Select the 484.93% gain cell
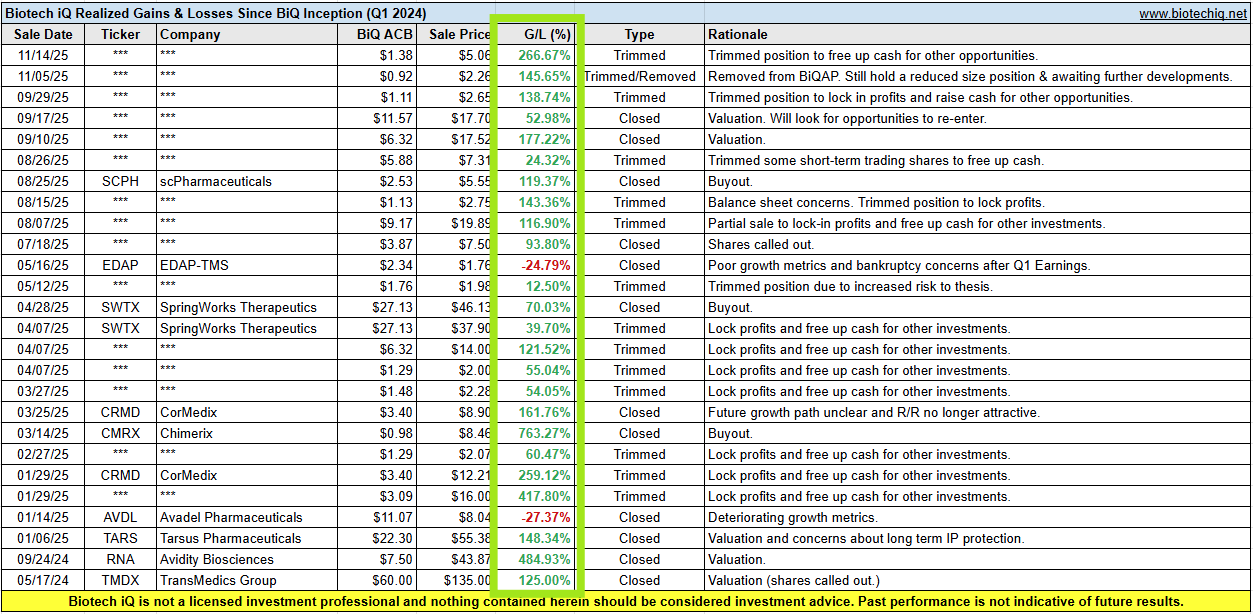This screenshot has height=614, width=1253. 538,559
